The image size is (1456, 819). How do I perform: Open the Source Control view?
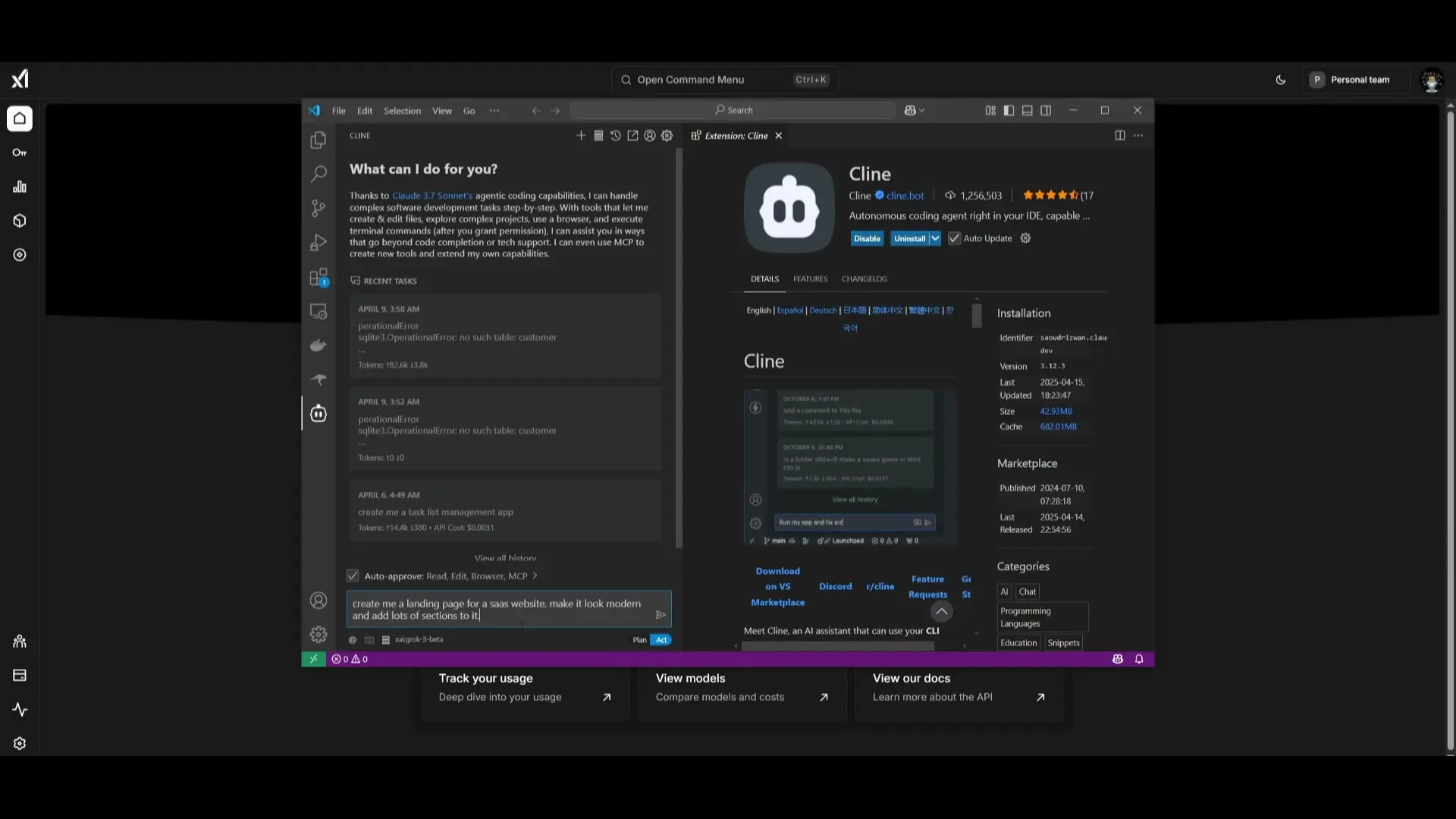318,208
